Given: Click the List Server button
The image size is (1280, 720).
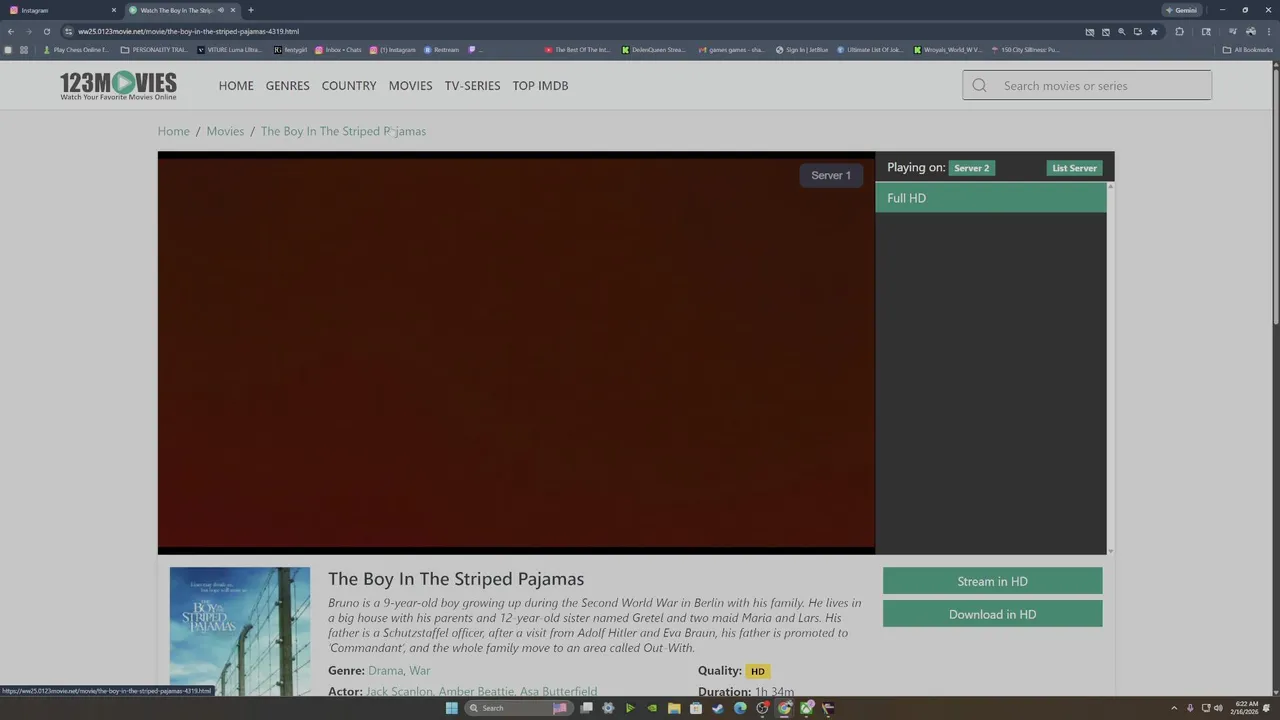Looking at the screenshot, I should tap(1074, 168).
